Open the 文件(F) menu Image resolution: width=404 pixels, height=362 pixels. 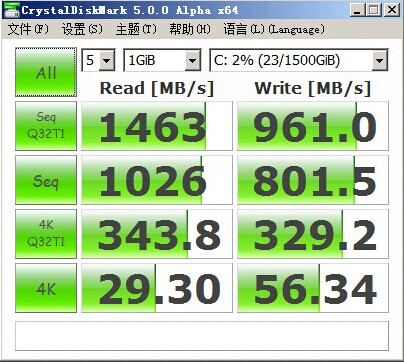click(x=28, y=29)
